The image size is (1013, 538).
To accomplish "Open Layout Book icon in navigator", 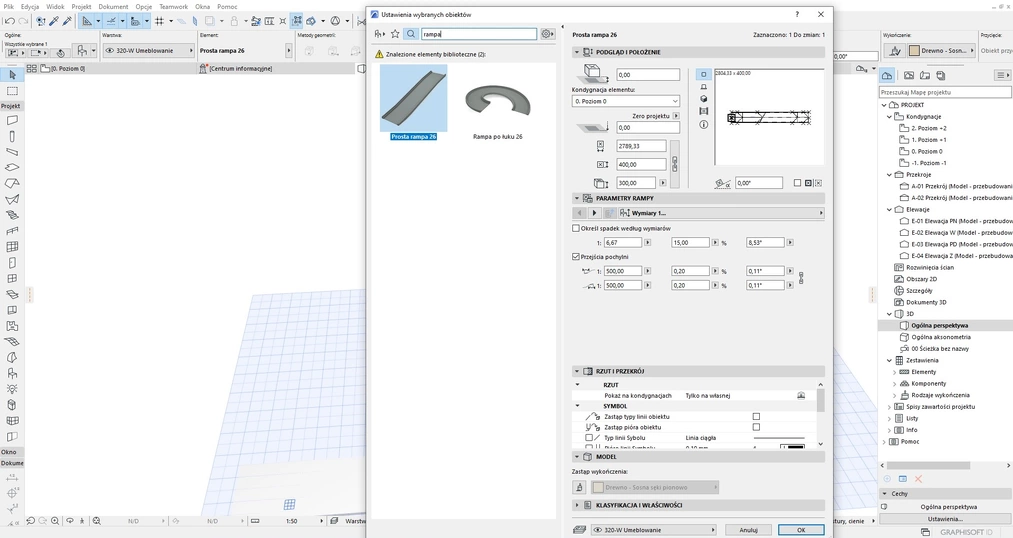I will 924,76.
